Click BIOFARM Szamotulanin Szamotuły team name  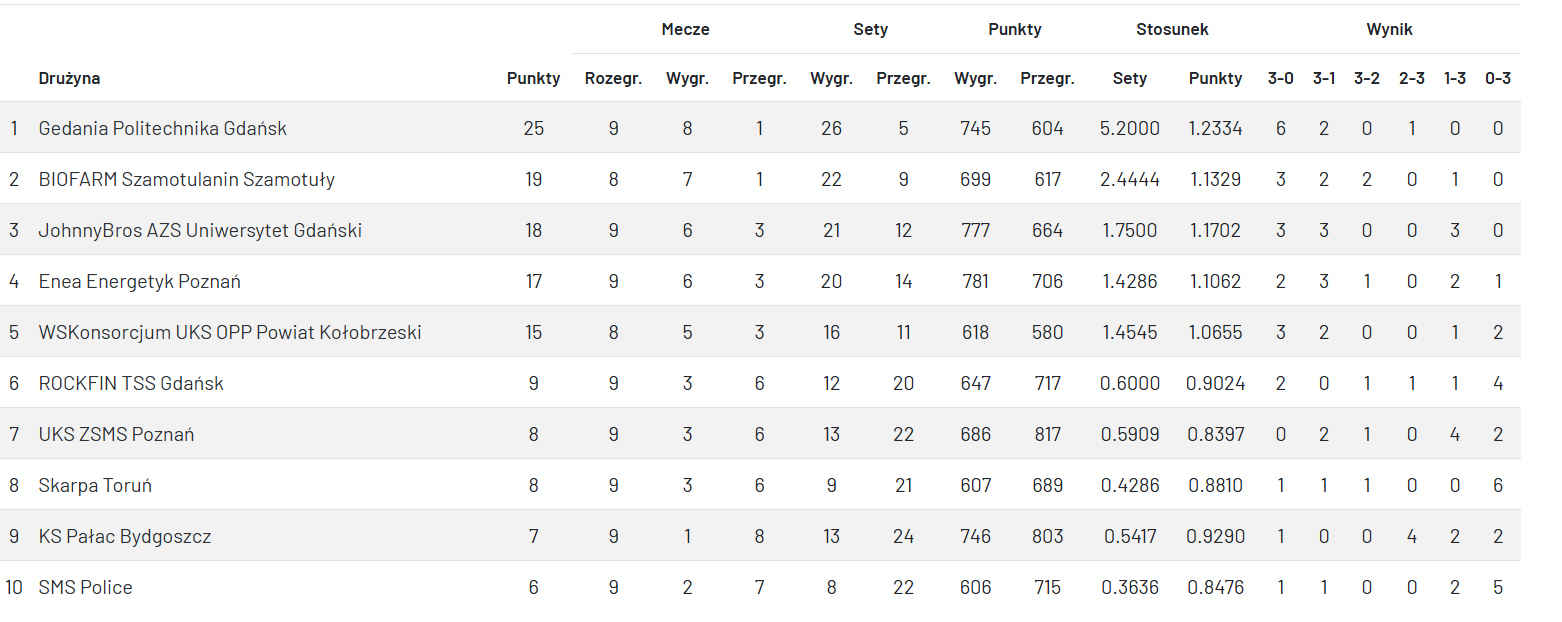(186, 179)
